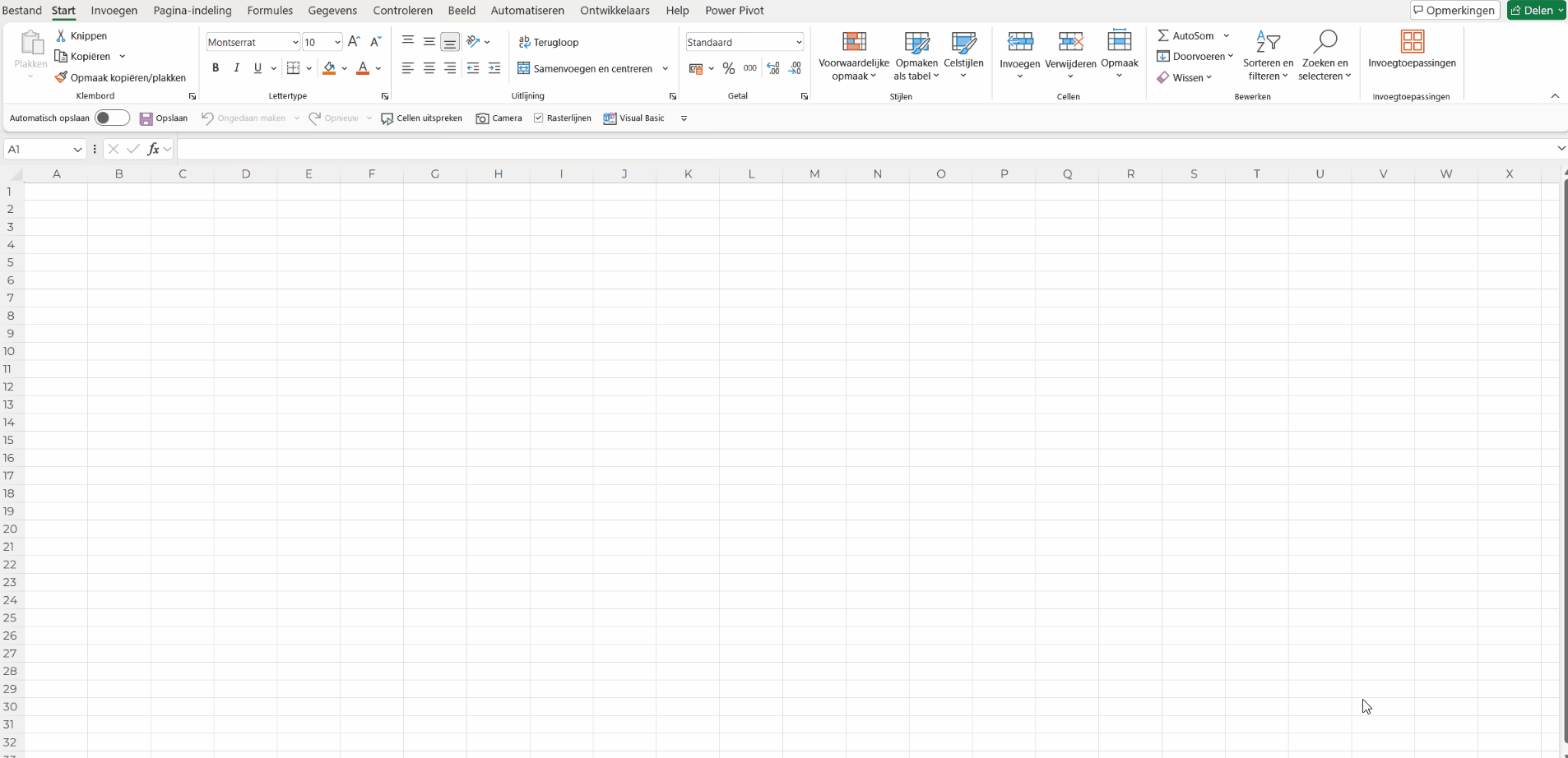Image resolution: width=1568 pixels, height=758 pixels.
Task: Switch to the Pagina-indeling tab
Action: [x=193, y=11]
